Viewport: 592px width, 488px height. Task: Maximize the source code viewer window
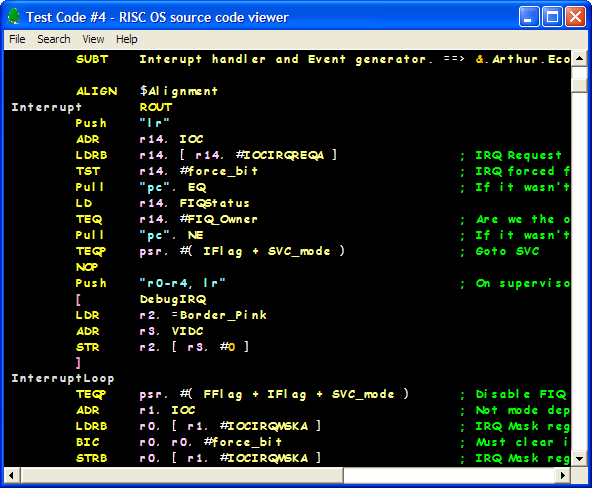point(552,17)
